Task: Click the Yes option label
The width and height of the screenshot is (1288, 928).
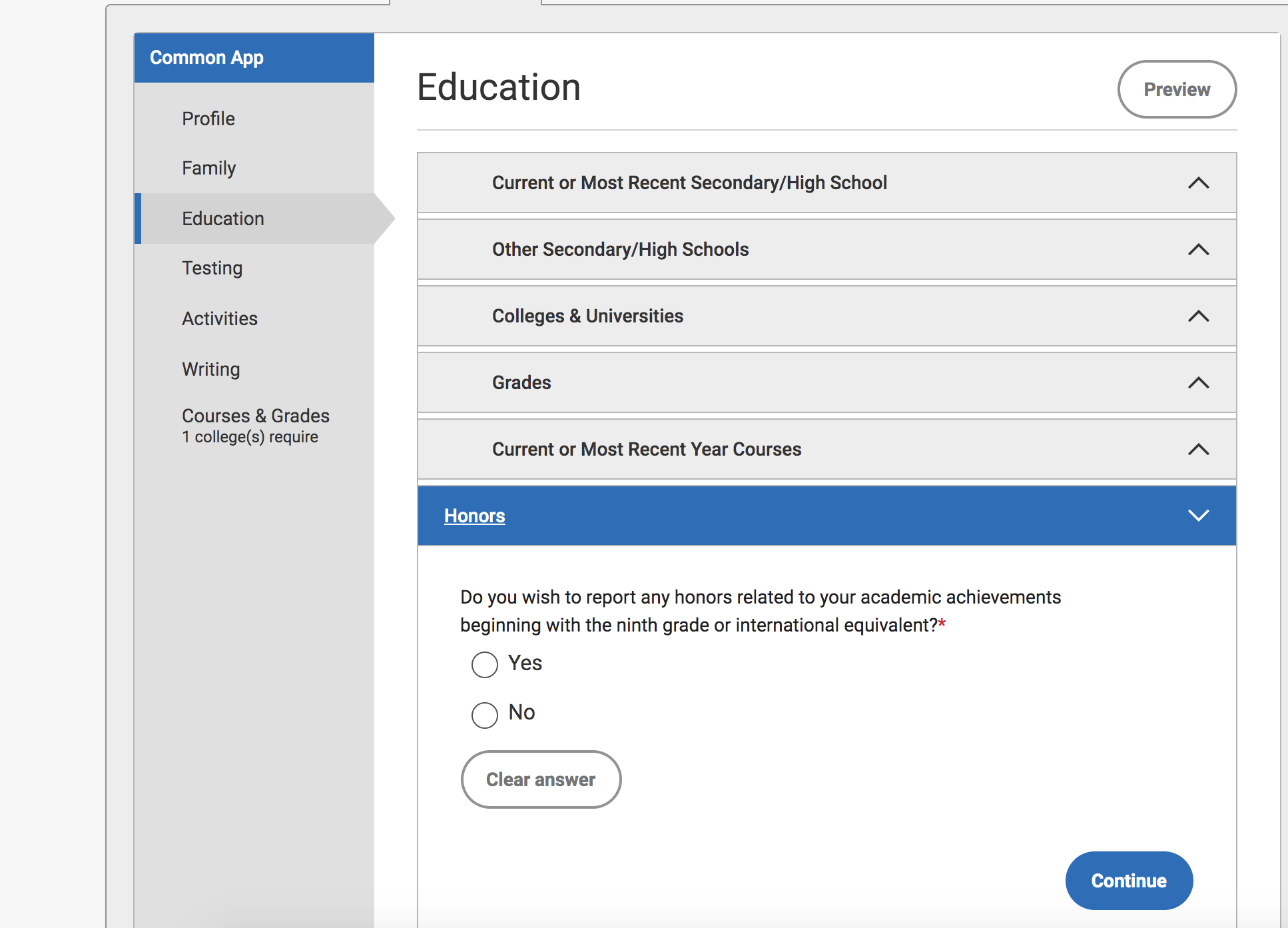Action: click(525, 663)
